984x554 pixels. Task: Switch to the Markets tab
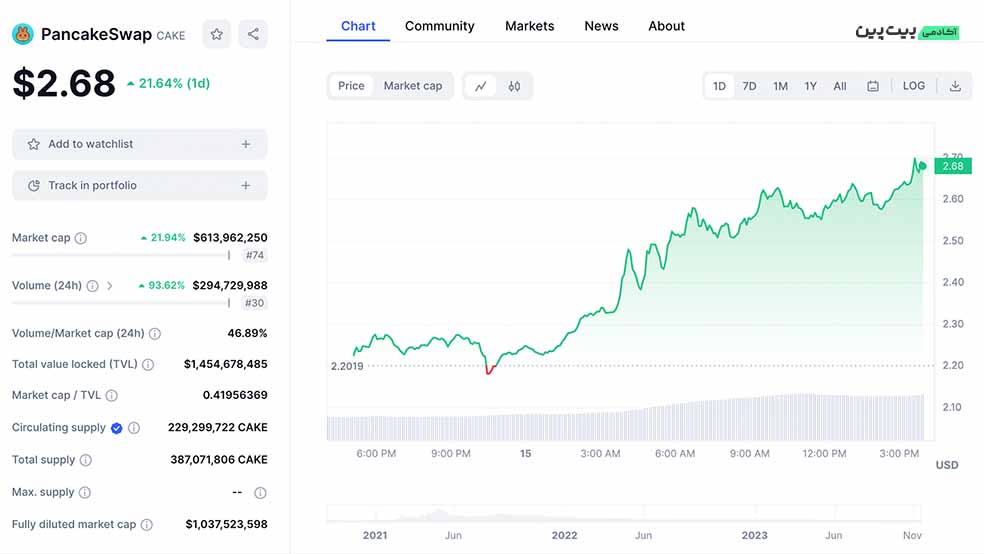529,26
